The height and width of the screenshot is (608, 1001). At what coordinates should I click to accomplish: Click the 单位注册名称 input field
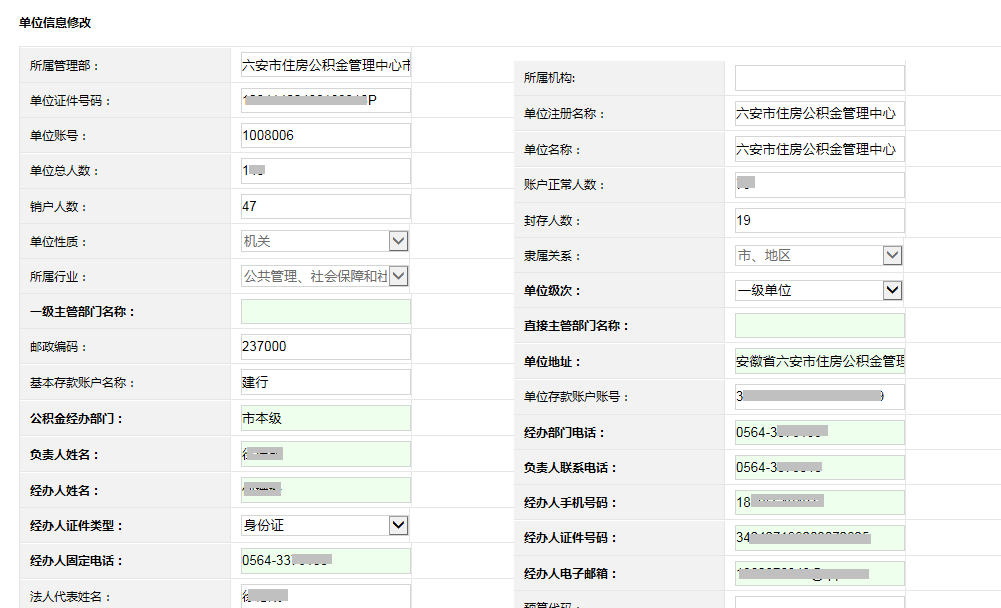[x=819, y=113]
